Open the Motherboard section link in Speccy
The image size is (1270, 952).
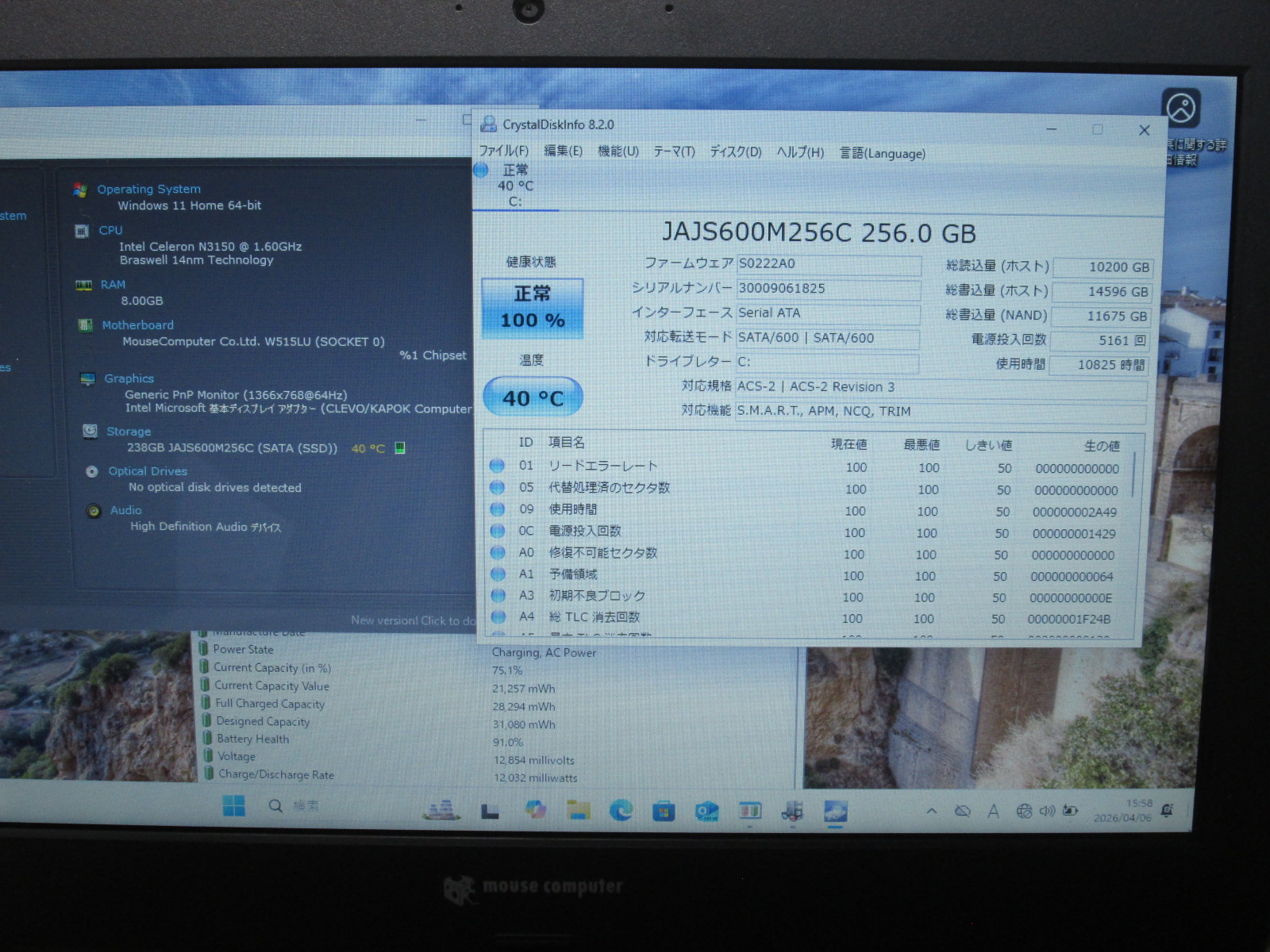click(137, 325)
